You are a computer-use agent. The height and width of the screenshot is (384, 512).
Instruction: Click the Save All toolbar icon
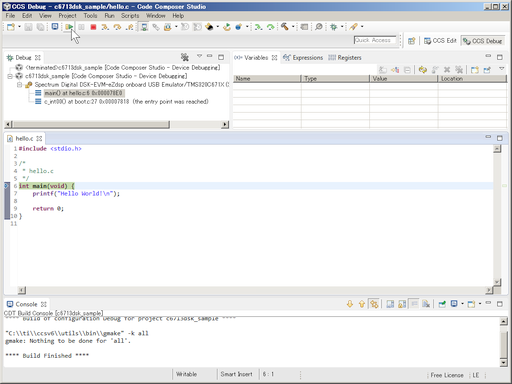pyautogui.click(x=40, y=27)
